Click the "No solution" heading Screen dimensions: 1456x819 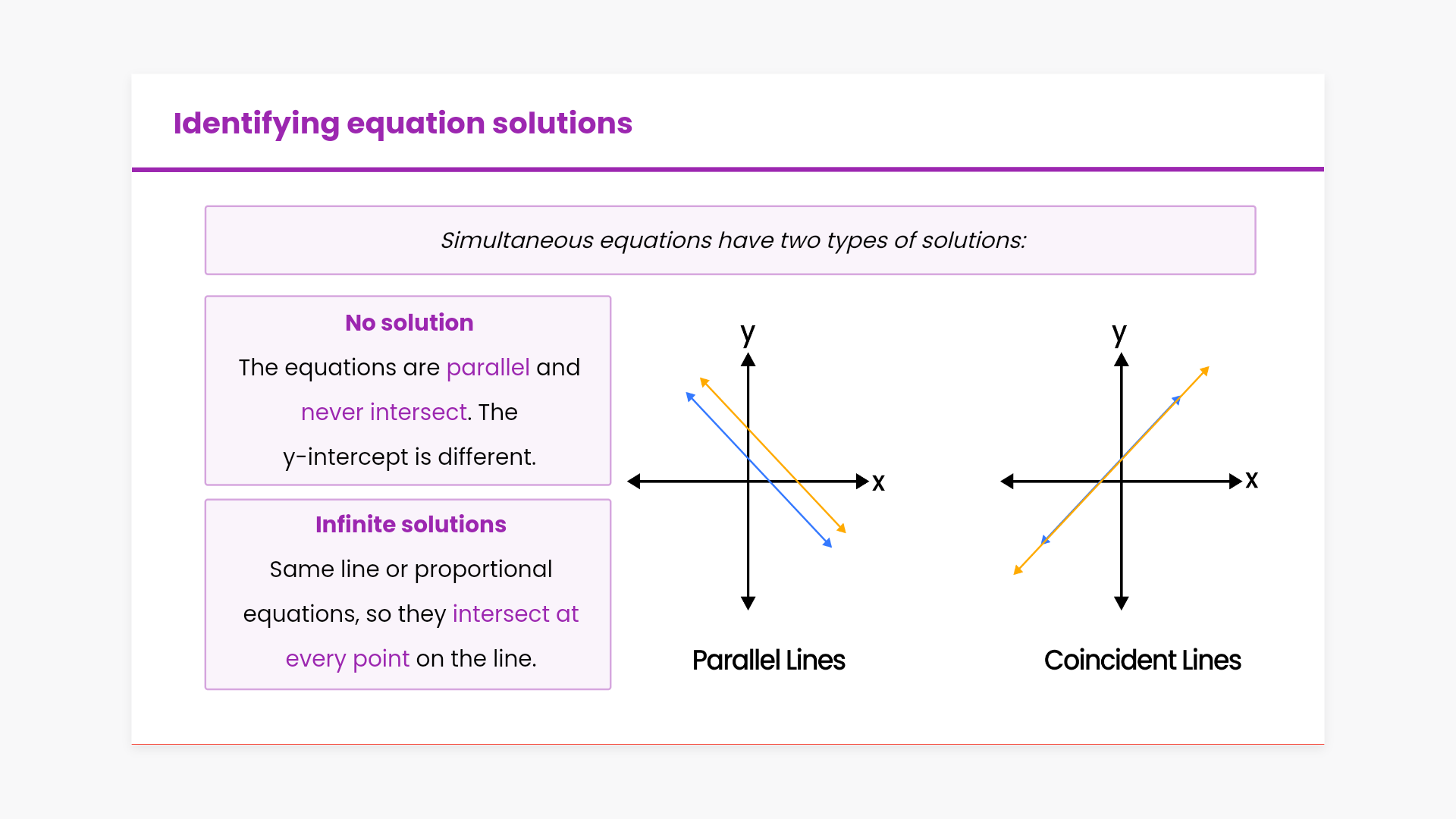click(409, 323)
